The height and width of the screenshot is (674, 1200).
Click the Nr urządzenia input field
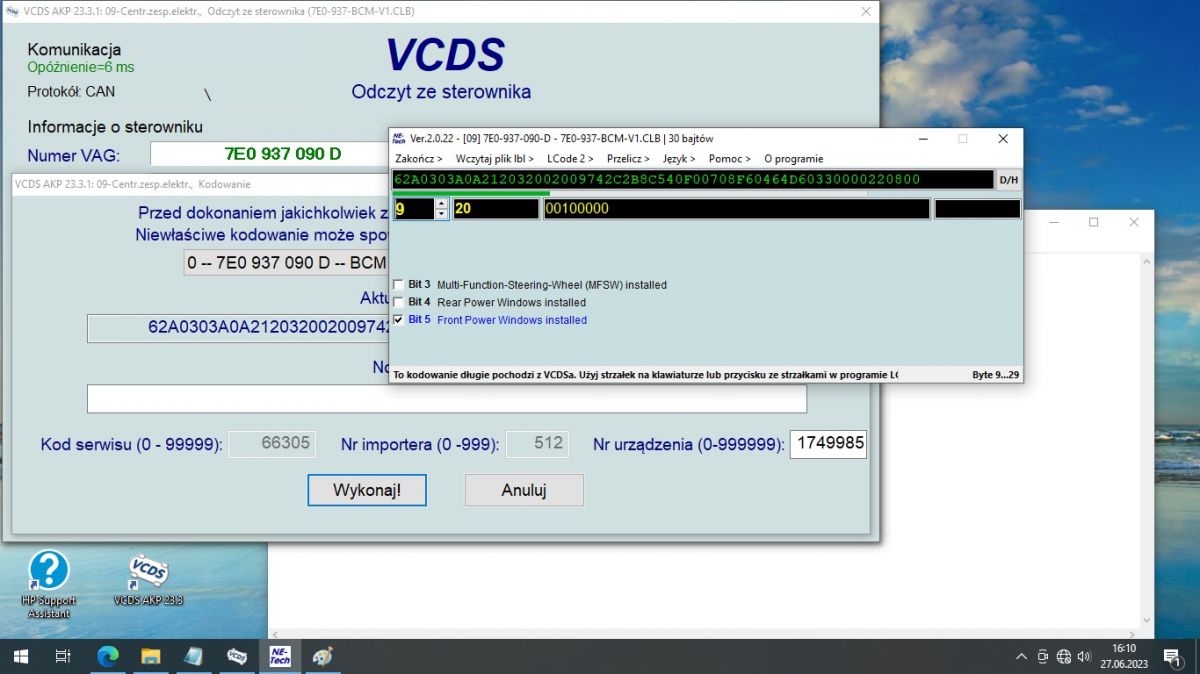point(828,444)
